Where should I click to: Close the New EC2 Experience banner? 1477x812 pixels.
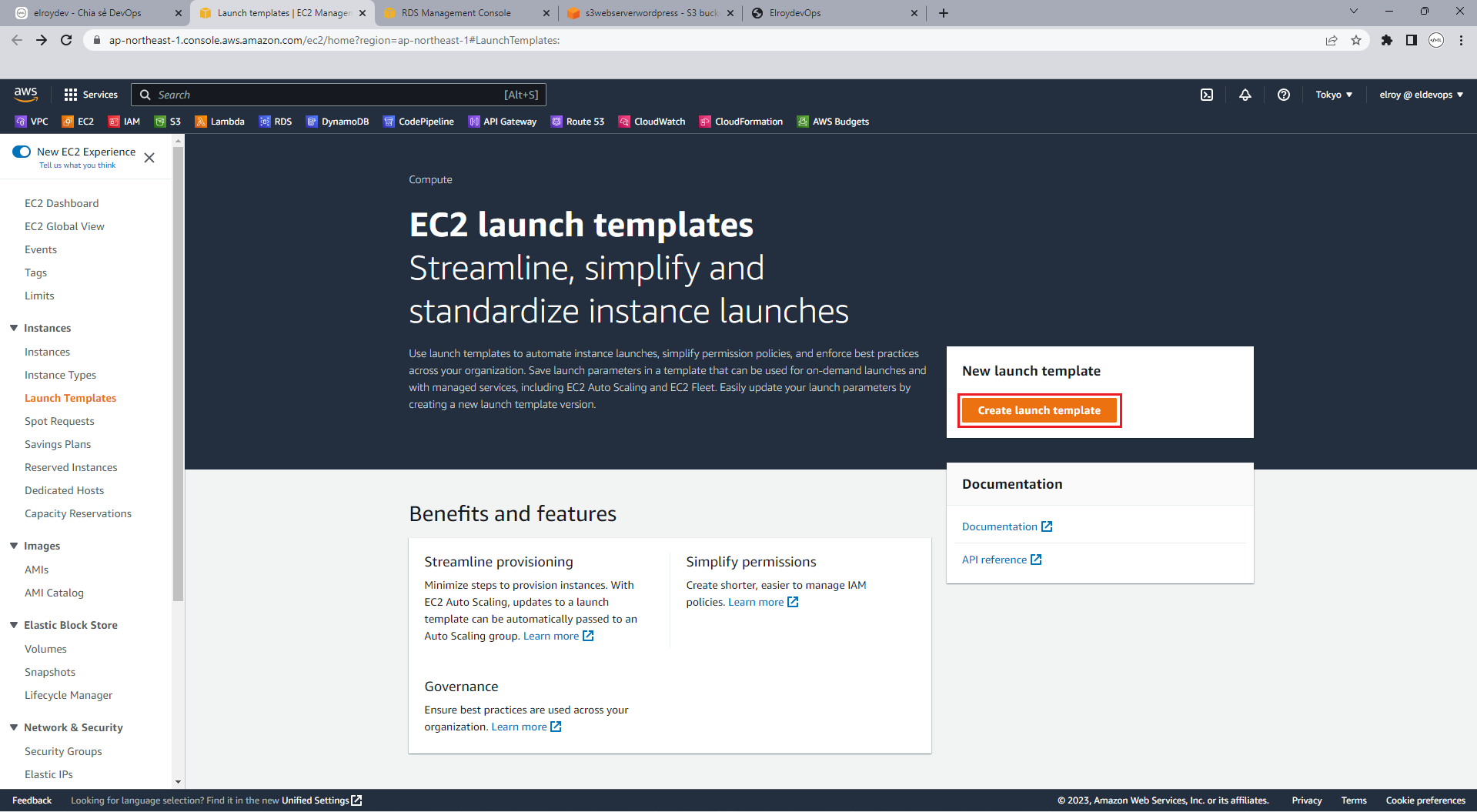coord(149,158)
